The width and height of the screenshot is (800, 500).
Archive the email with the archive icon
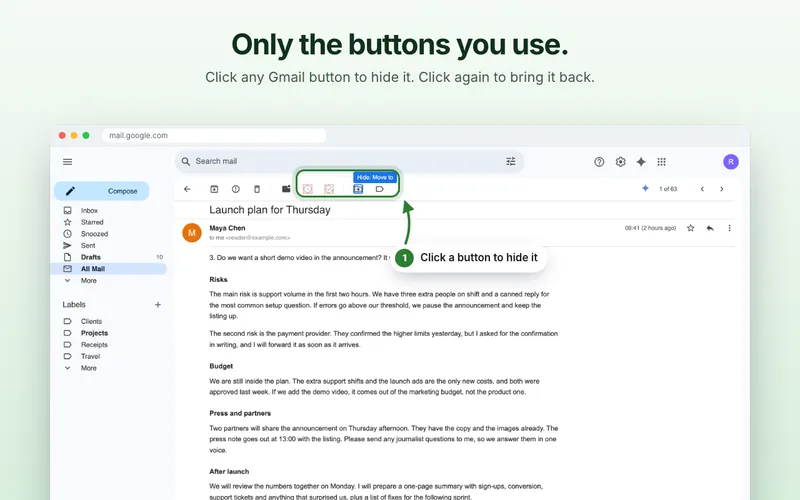(214, 189)
